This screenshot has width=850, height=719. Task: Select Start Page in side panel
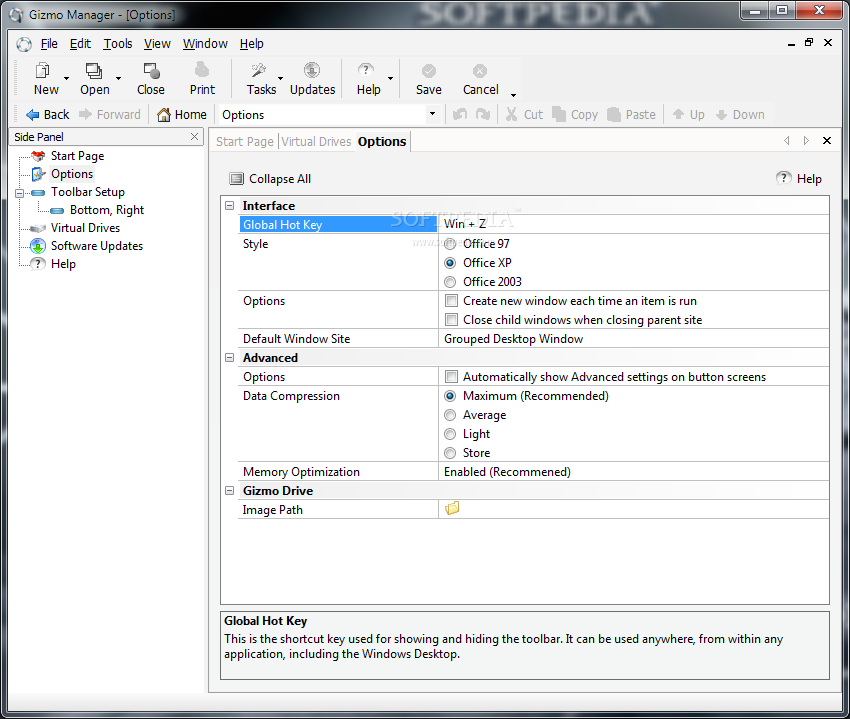pyautogui.click(x=77, y=156)
